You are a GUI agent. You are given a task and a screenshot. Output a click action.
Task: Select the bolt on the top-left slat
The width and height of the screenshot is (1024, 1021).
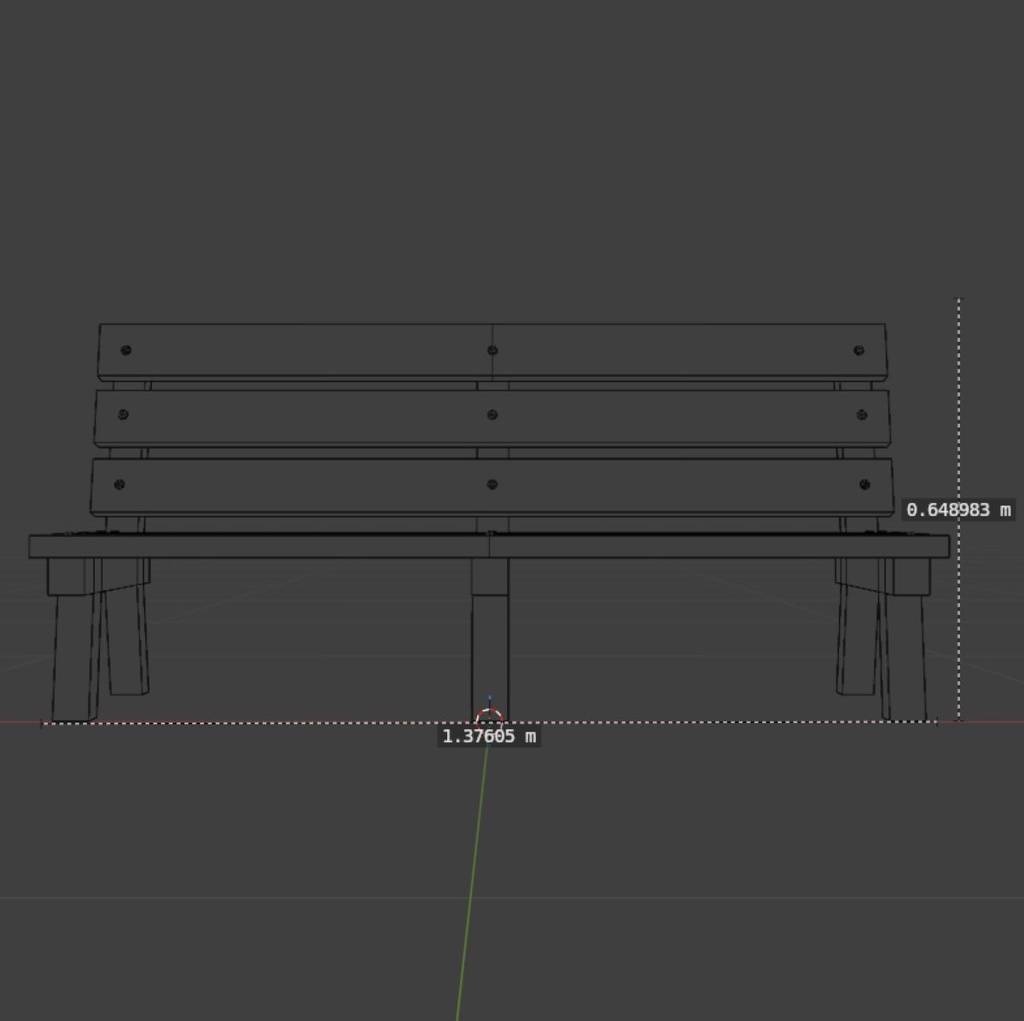pyautogui.click(x=124, y=350)
